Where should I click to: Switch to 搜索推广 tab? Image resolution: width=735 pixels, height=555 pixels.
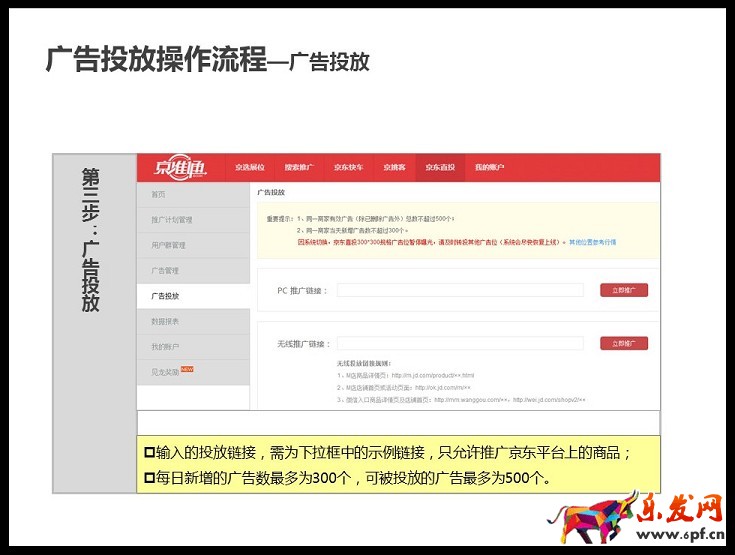299,168
